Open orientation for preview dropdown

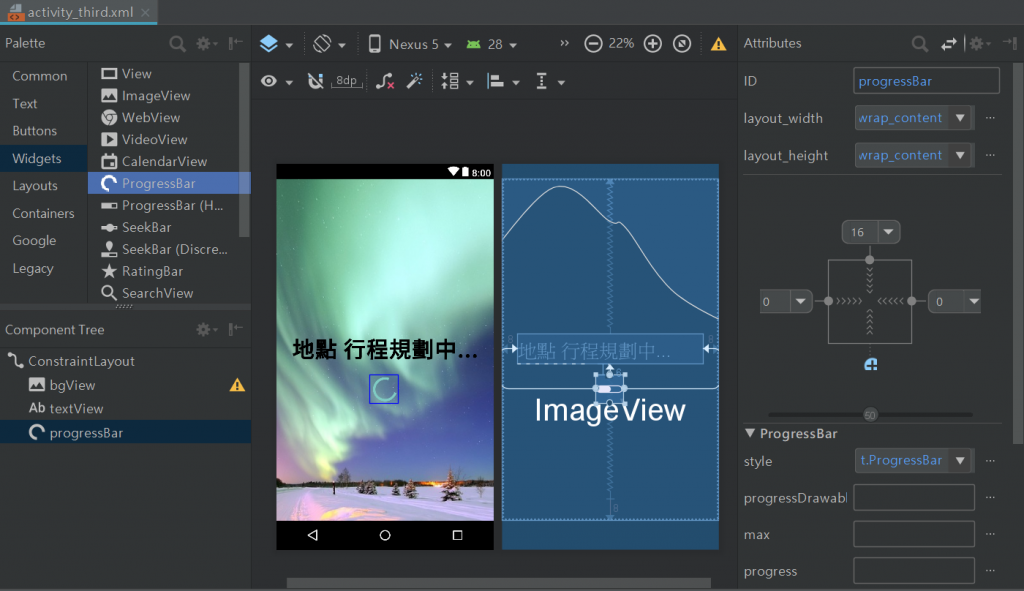point(329,44)
